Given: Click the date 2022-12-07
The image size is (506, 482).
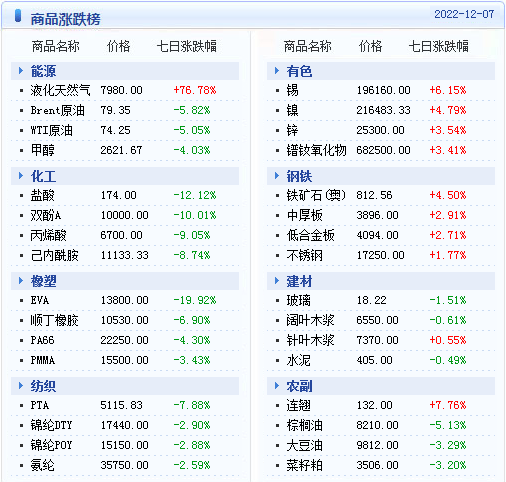Looking at the screenshot, I should click(x=464, y=14).
